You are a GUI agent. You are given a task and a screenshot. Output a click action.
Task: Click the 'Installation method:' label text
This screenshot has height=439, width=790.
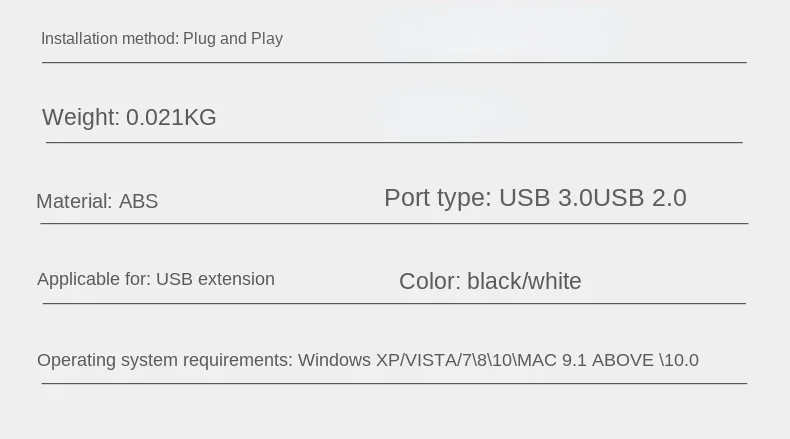110,39
